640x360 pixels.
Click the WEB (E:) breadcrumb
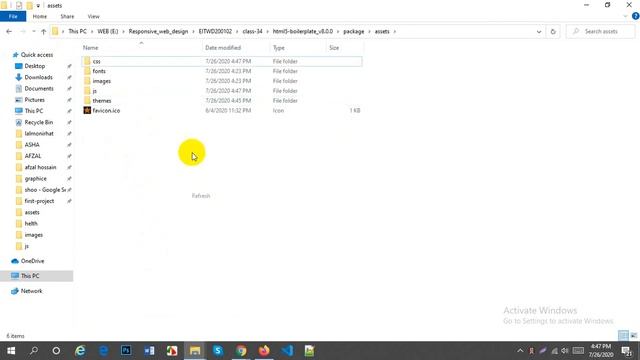(108, 31)
